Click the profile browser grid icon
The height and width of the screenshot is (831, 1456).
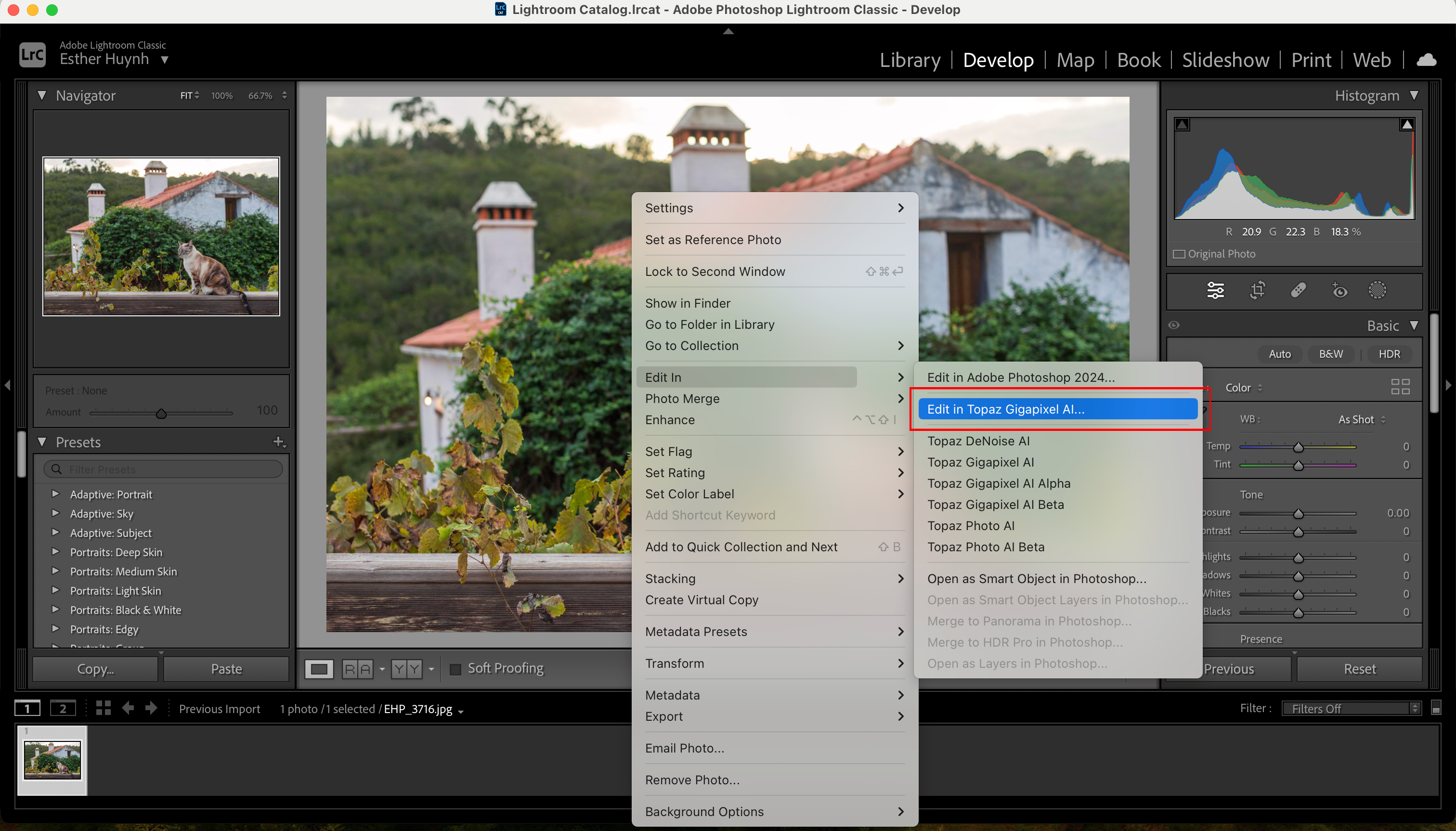click(1400, 387)
